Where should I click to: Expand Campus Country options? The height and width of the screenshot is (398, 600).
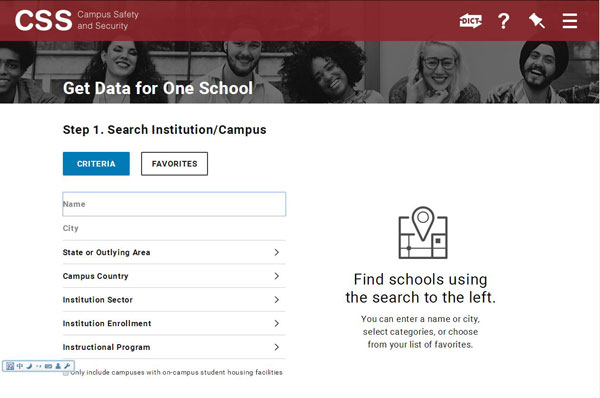pos(174,276)
